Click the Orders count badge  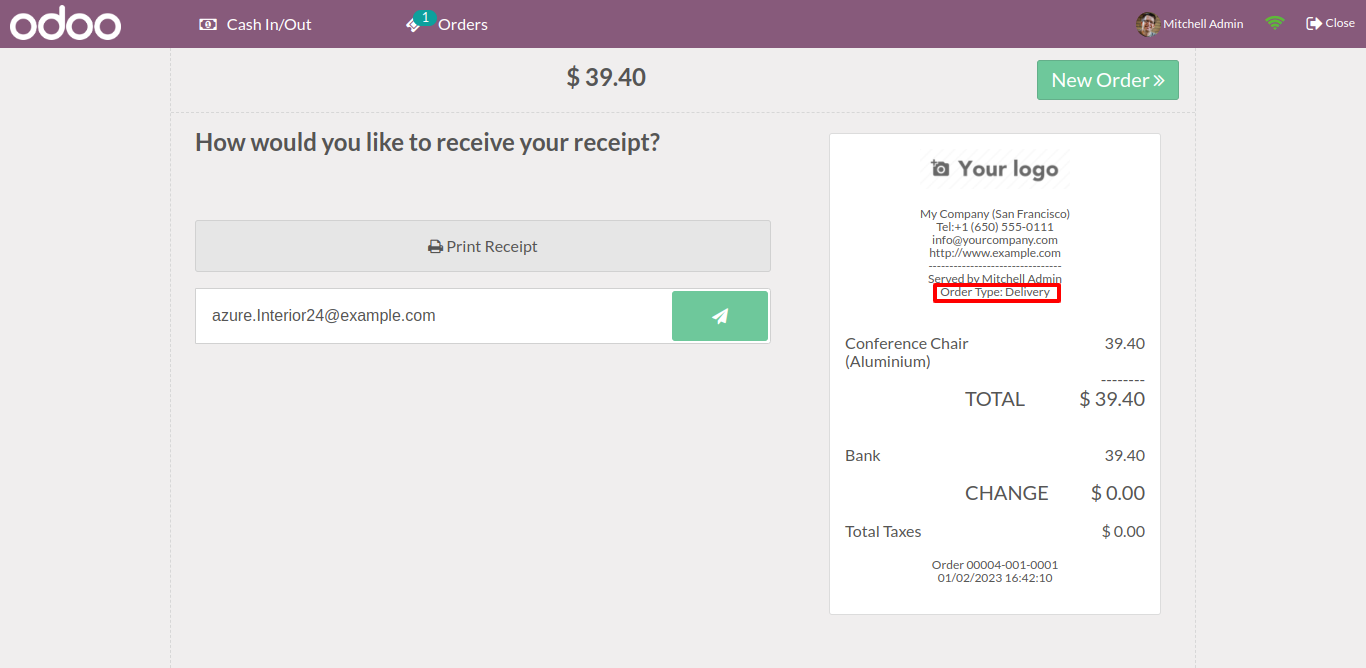(425, 17)
